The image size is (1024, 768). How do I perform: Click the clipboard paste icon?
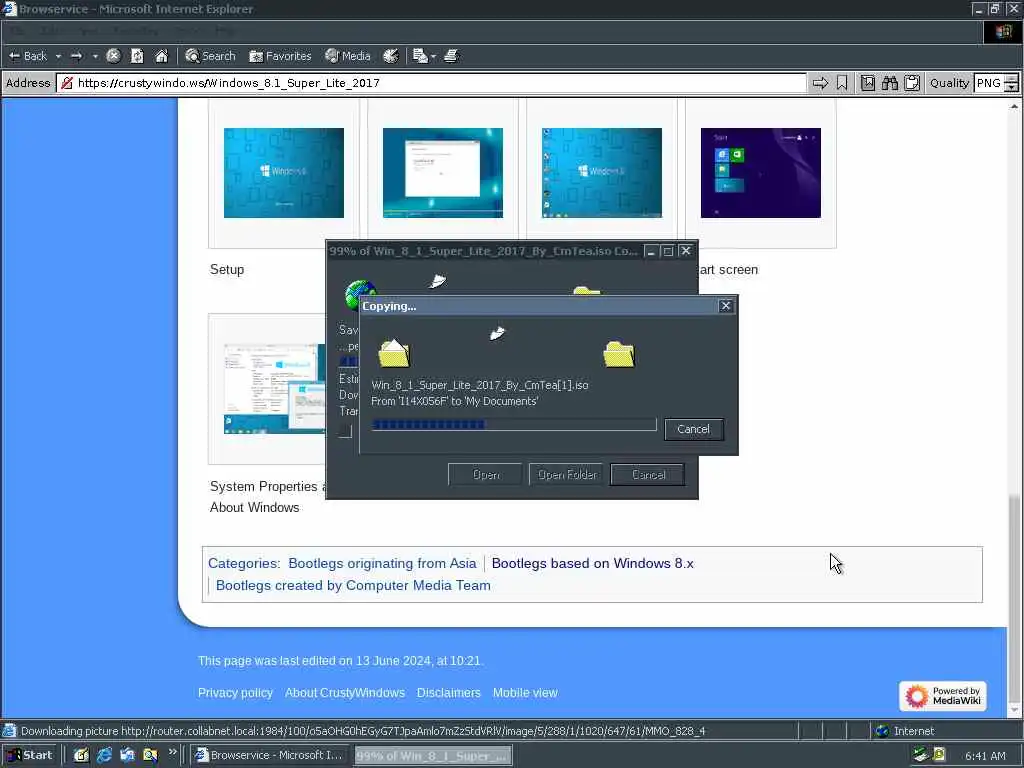click(912, 83)
